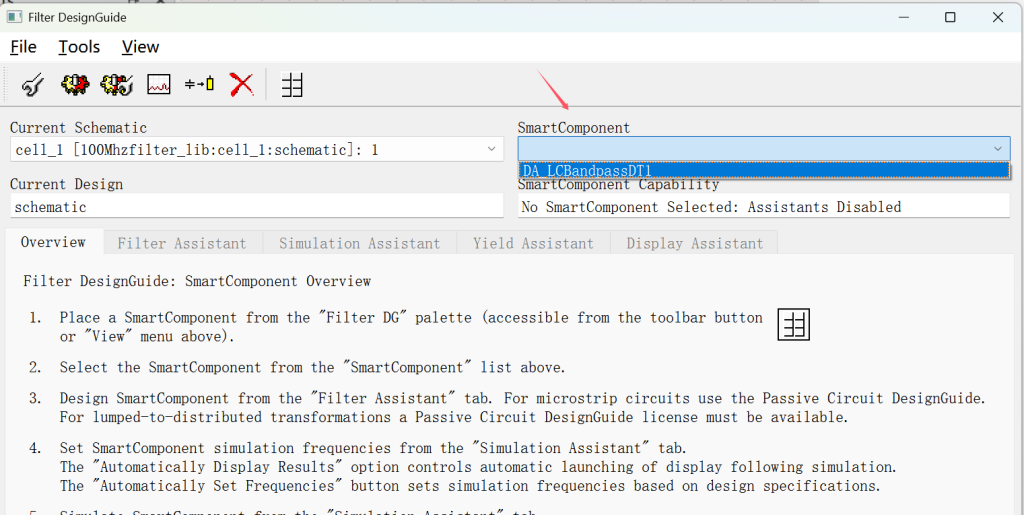
Task: Click the Filter DesignGuide window title icon
Action: [x=14, y=17]
